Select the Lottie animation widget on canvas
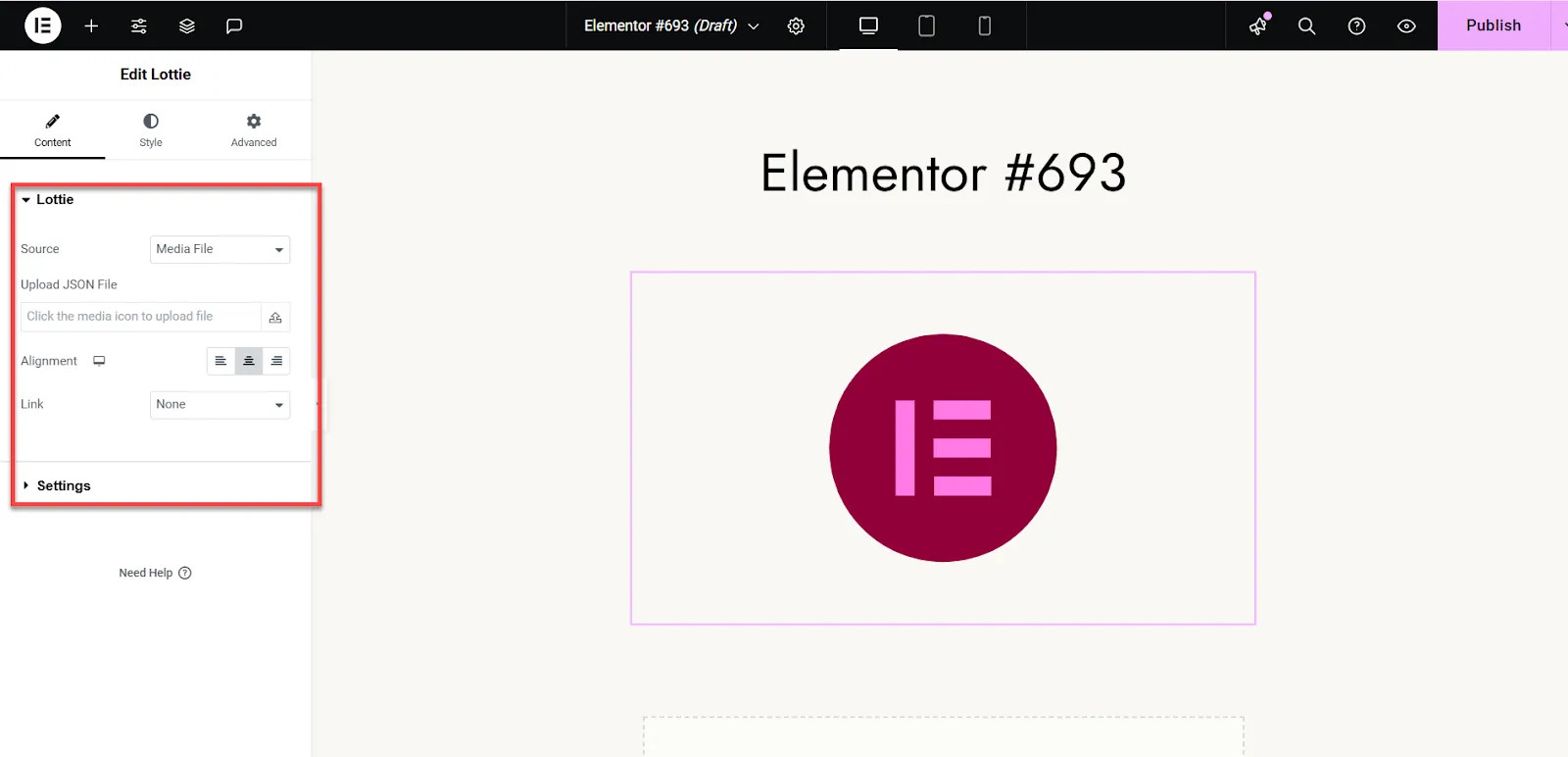This screenshot has width=1568, height=757. 943,448
